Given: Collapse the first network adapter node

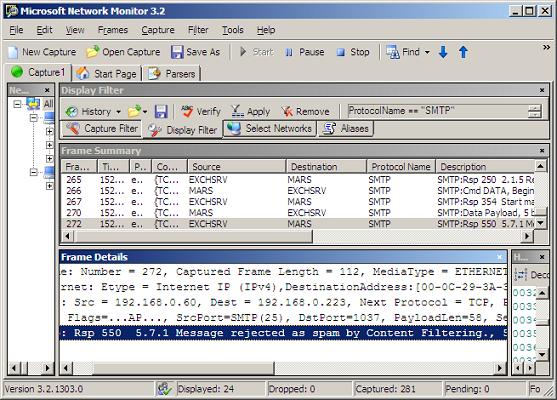Looking at the screenshot, I should [34, 118].
